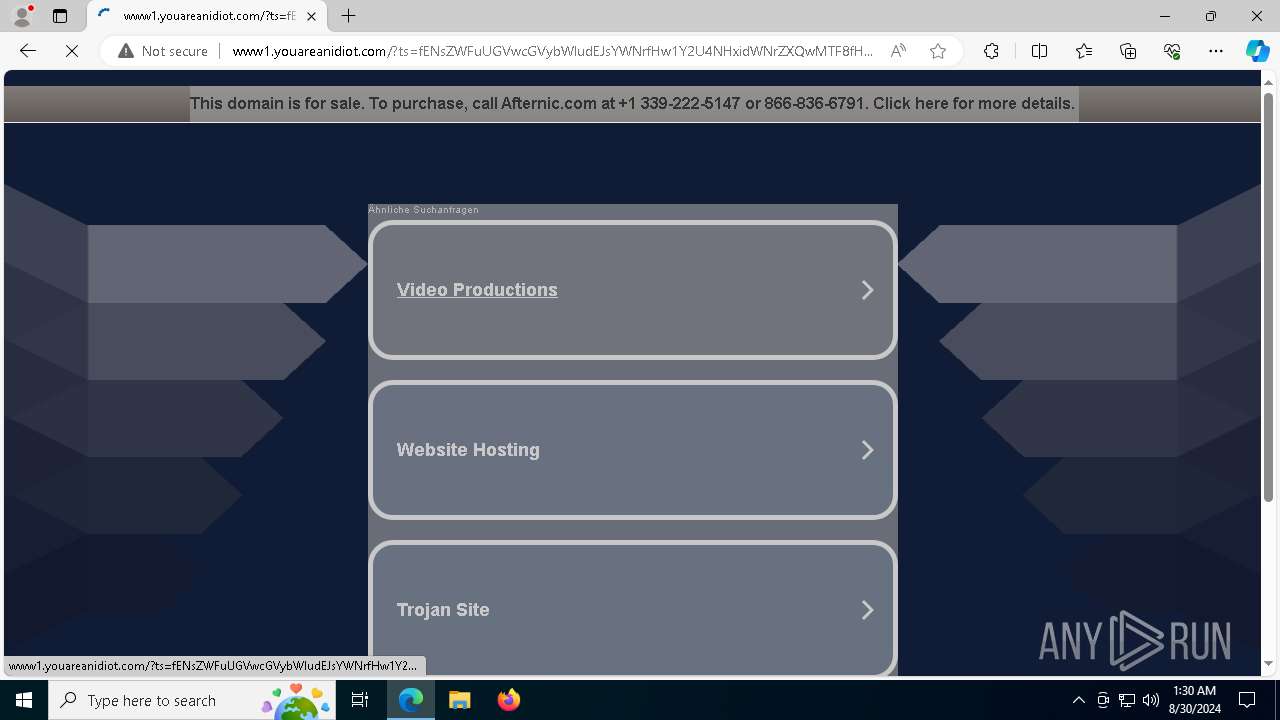Open File Explorer from the taskbar
The image size is (1280, 720).
coord(459,700)
